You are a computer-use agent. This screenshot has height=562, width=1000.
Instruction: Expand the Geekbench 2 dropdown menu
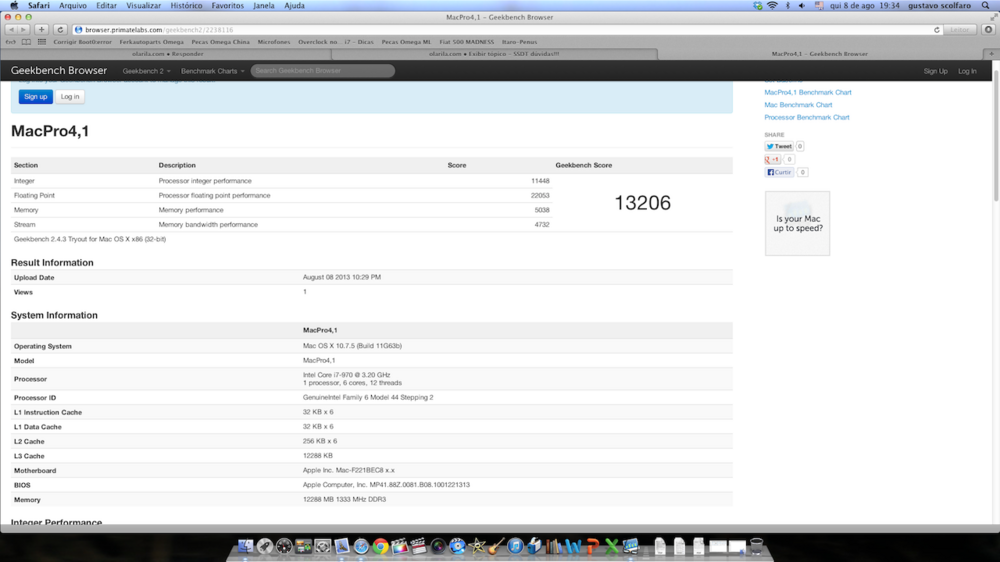[146, 71]
